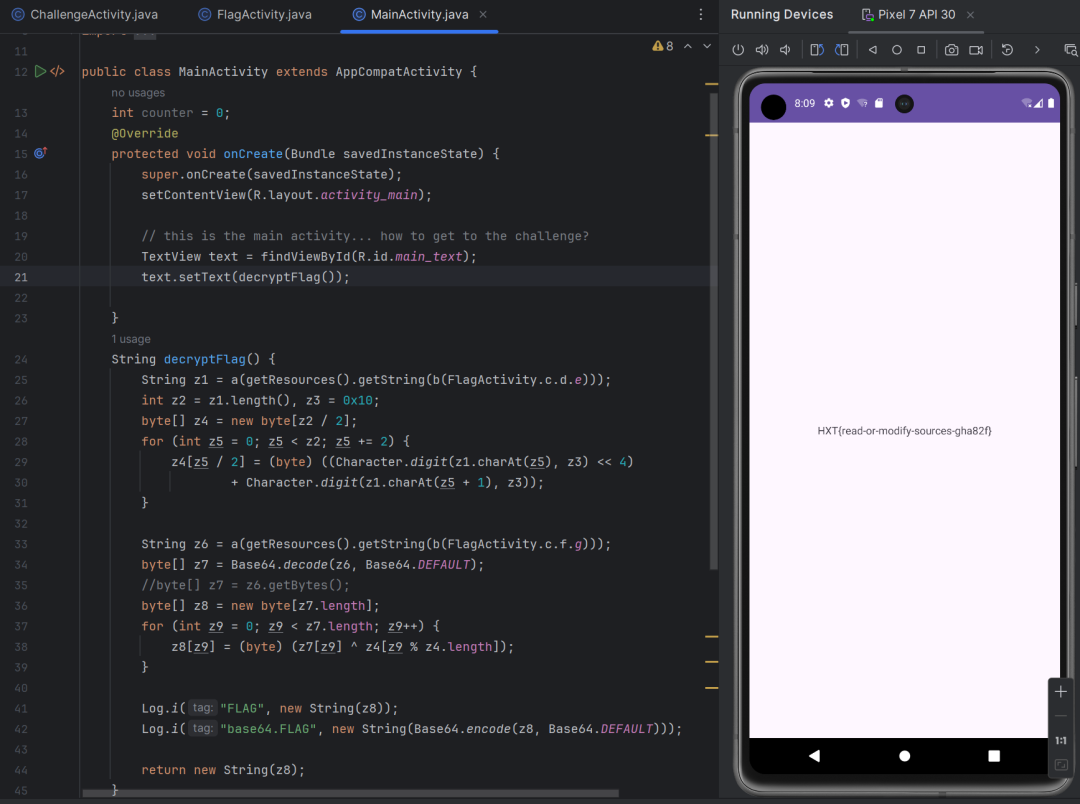Viewport: 1080px width, 804px height.
Task: Start emulator screen recording
Action: click(976, 50)
